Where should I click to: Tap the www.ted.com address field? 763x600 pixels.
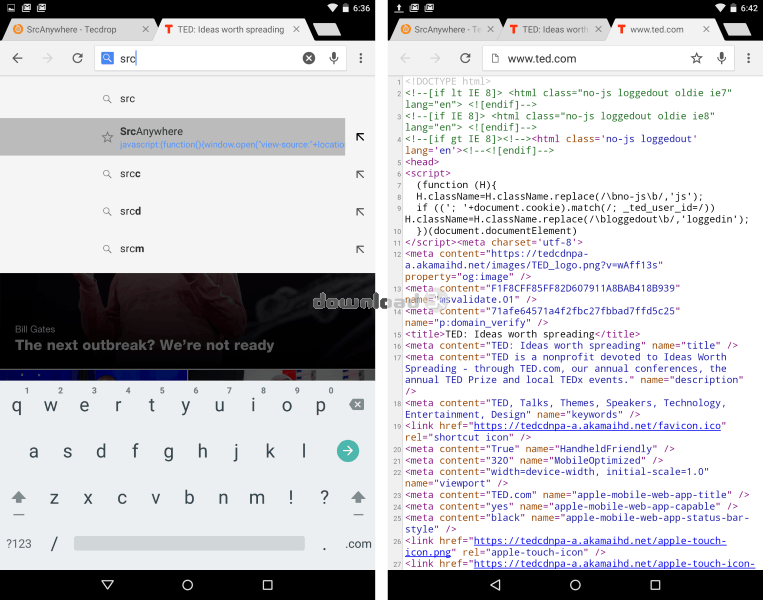tap(590, 59)
